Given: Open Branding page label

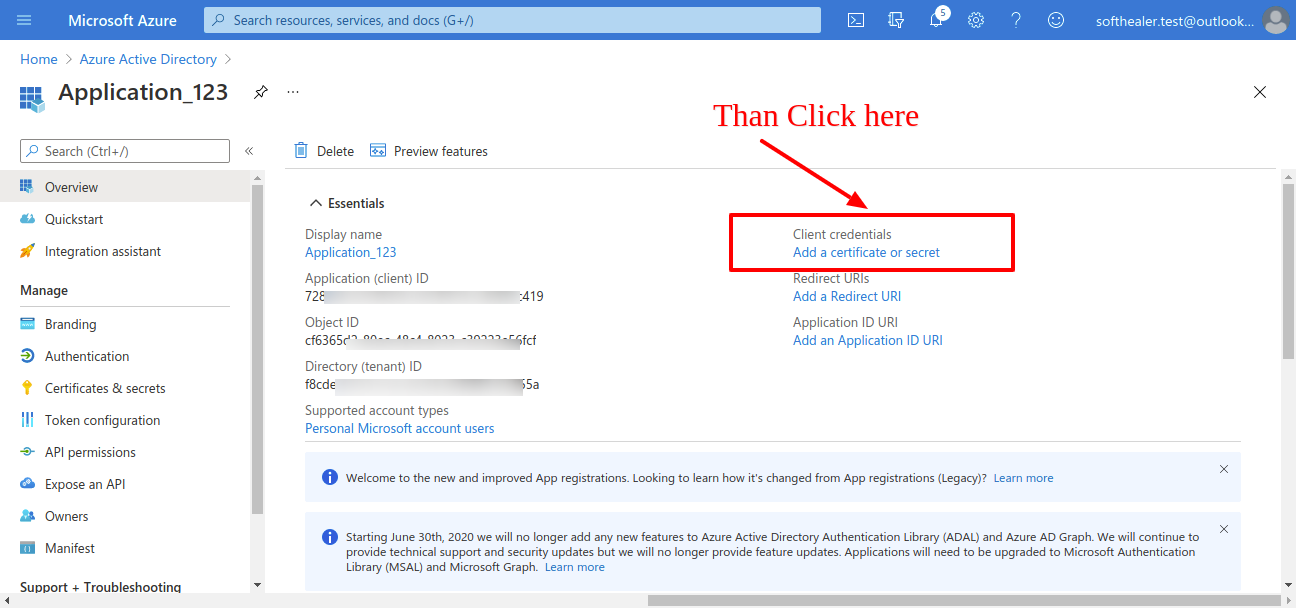Looking at the screenshot, I should click(x=71, y=324).
